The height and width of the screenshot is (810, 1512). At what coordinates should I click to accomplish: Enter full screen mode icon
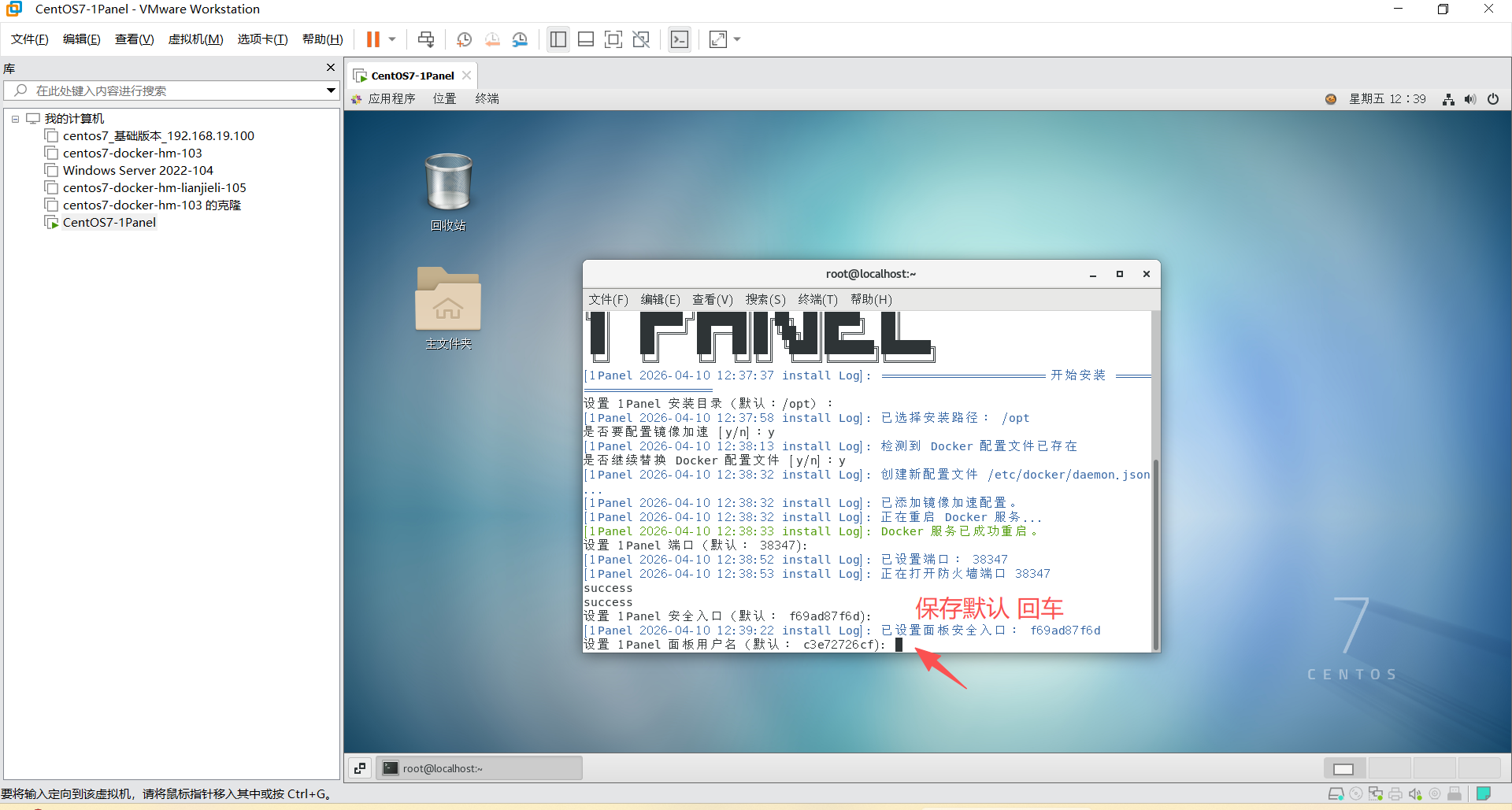point(613,39)
